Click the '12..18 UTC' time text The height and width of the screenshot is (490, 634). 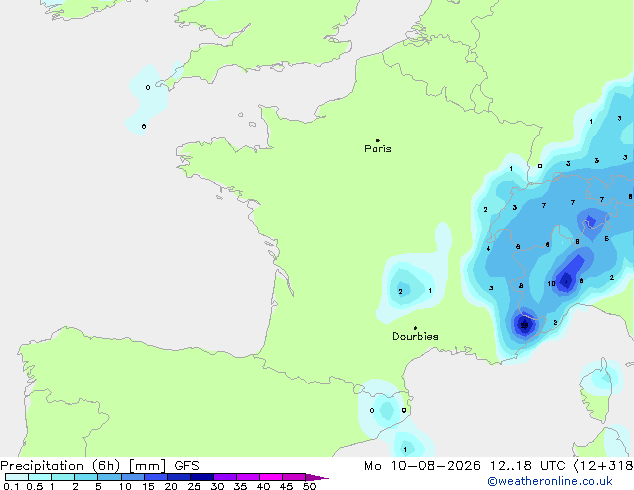528,466
